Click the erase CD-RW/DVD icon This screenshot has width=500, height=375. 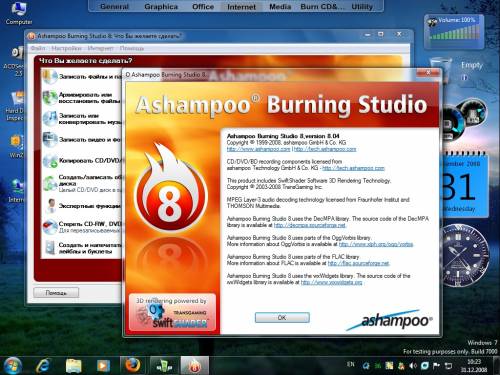click(x=50, y=227)
